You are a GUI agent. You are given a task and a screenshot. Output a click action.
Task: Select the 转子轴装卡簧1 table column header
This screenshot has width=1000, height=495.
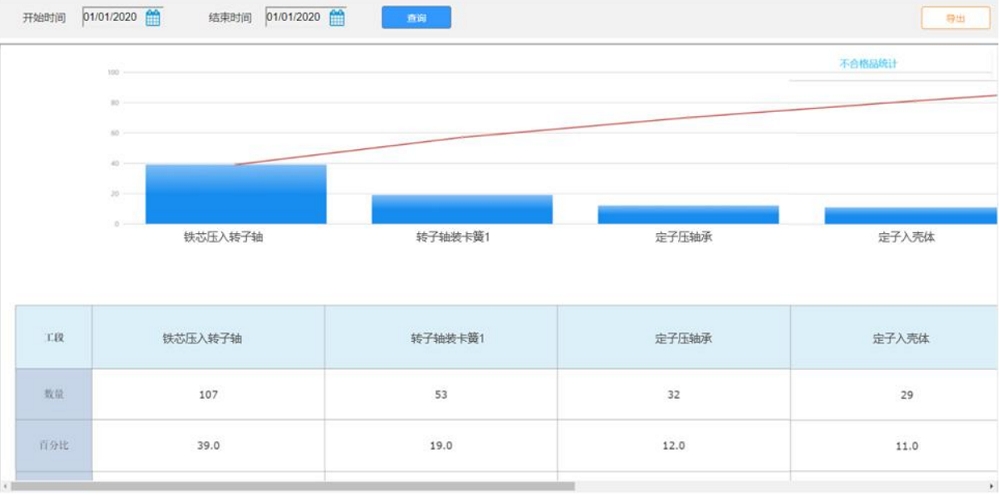[x=441, y=338]
